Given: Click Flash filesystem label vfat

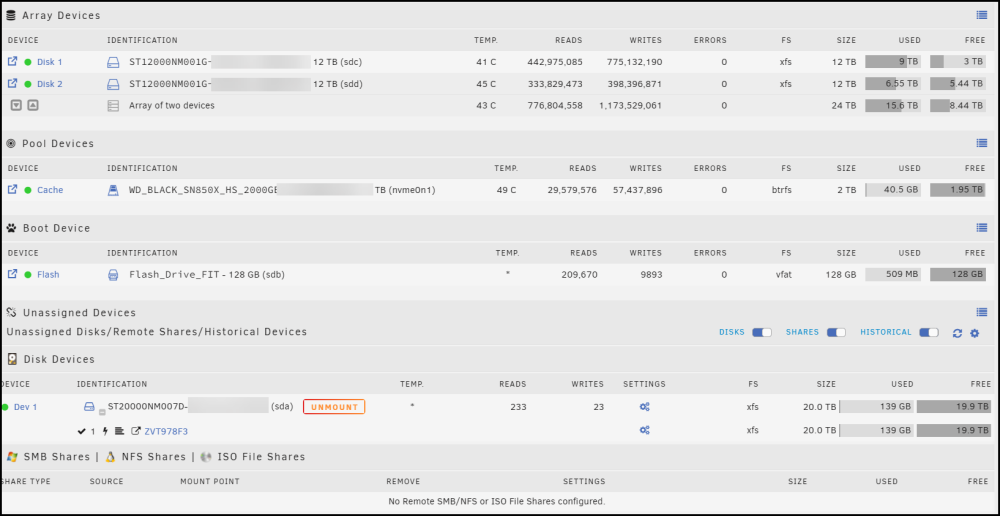Looking at the screenshot, I should click(783, 275).
